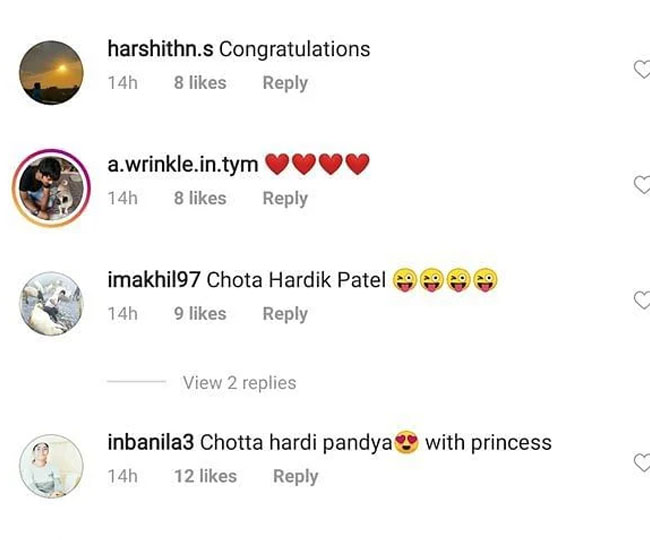Screen dimensions: 650x540
Task: View 9 likes on imakhil97 comment
Action: click(x=200, y=314)
